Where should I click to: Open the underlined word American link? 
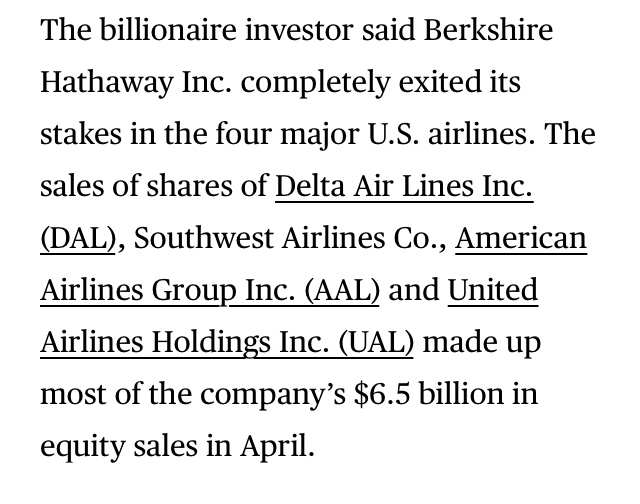tap(521, 238)
